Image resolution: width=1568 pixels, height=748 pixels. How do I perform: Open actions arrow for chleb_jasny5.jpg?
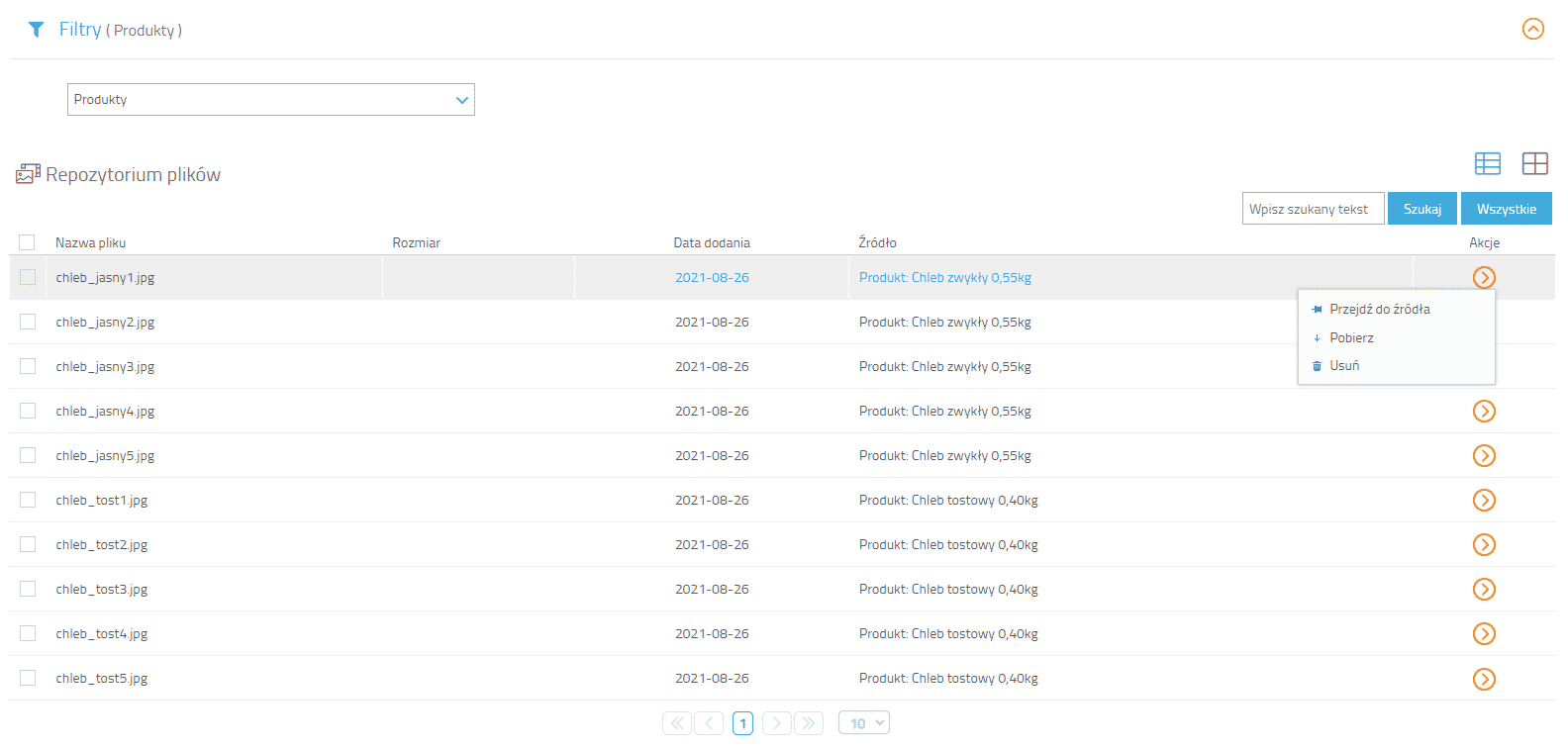coord(1484,455)
